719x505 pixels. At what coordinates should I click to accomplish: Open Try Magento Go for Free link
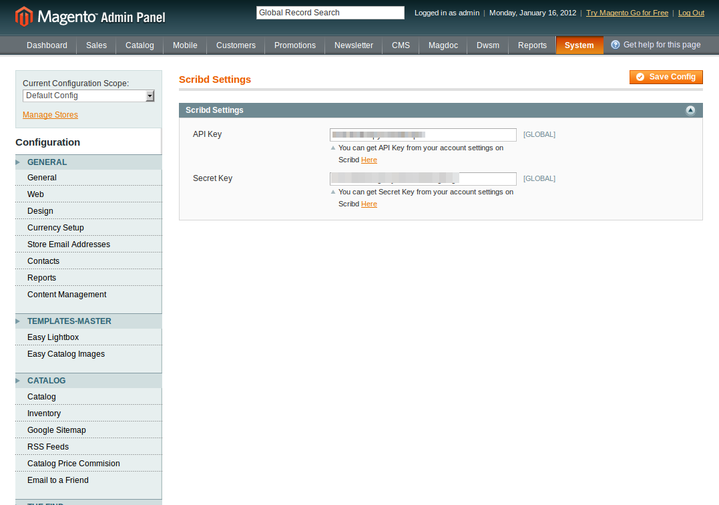click(x=628, y=13)
